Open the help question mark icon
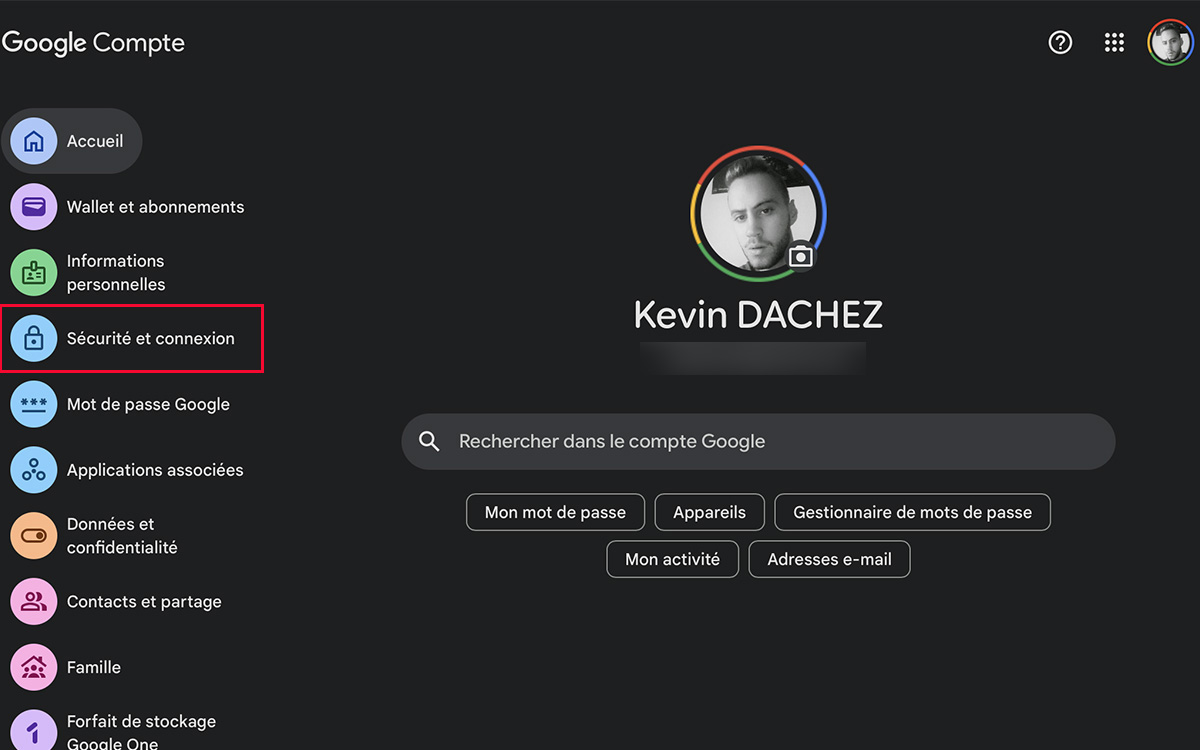 1060,42
